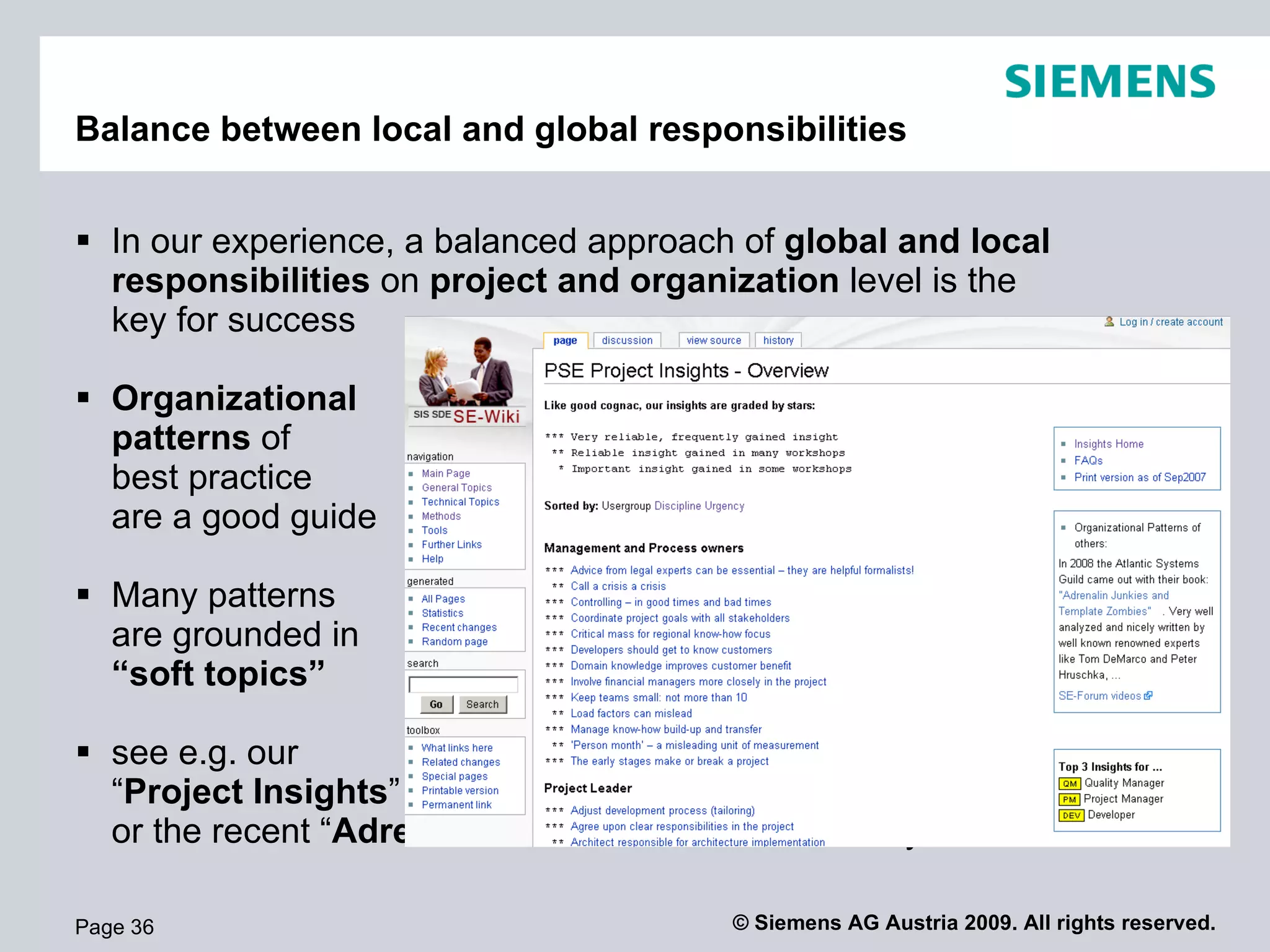Open Adjust development process (tailoring)
This screenshot has width=1270, height=952.
[x=663, y=811]
